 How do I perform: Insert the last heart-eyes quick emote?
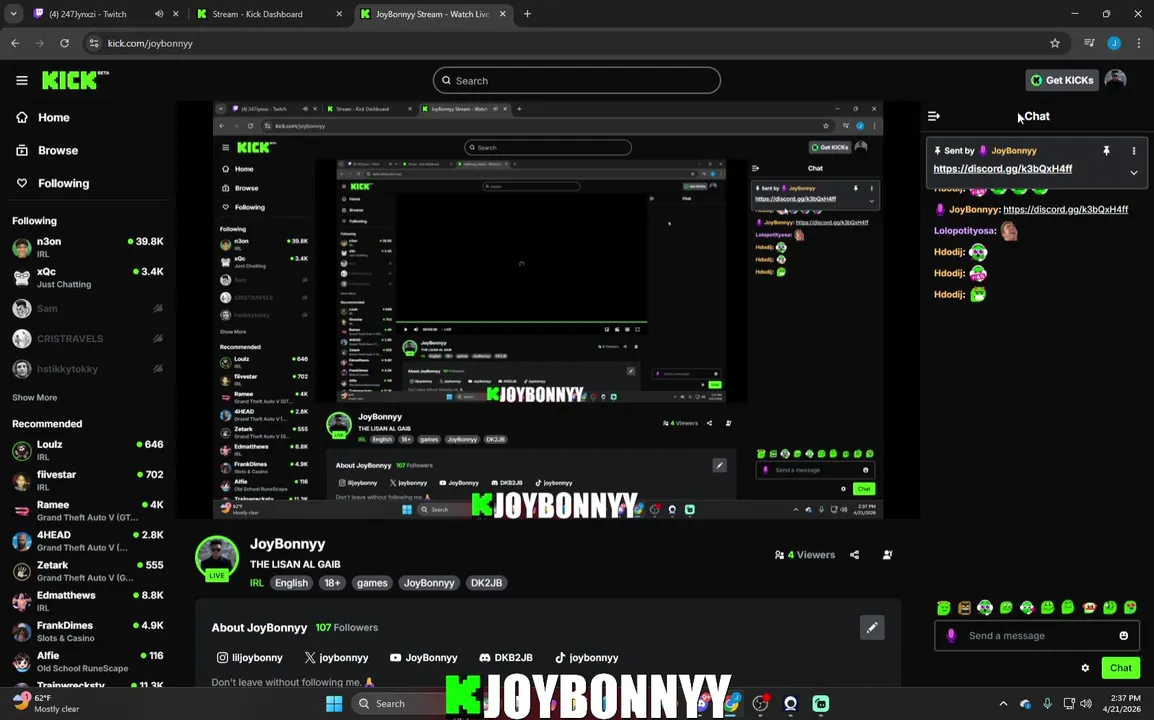(x=1130, y=607)
